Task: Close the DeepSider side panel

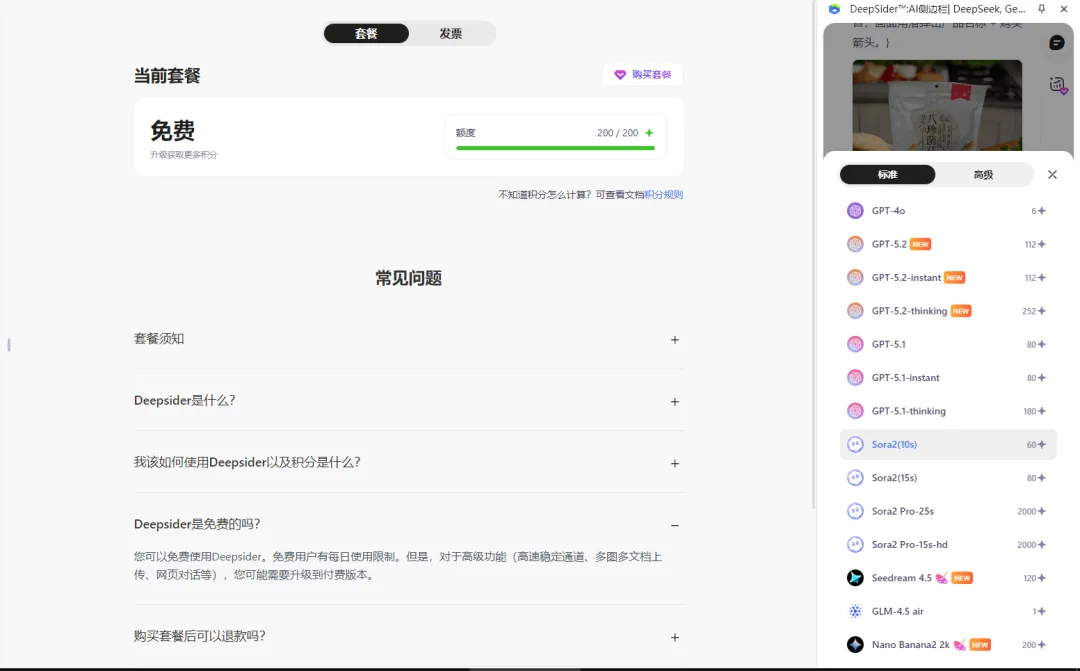Action: point(1063,9)
